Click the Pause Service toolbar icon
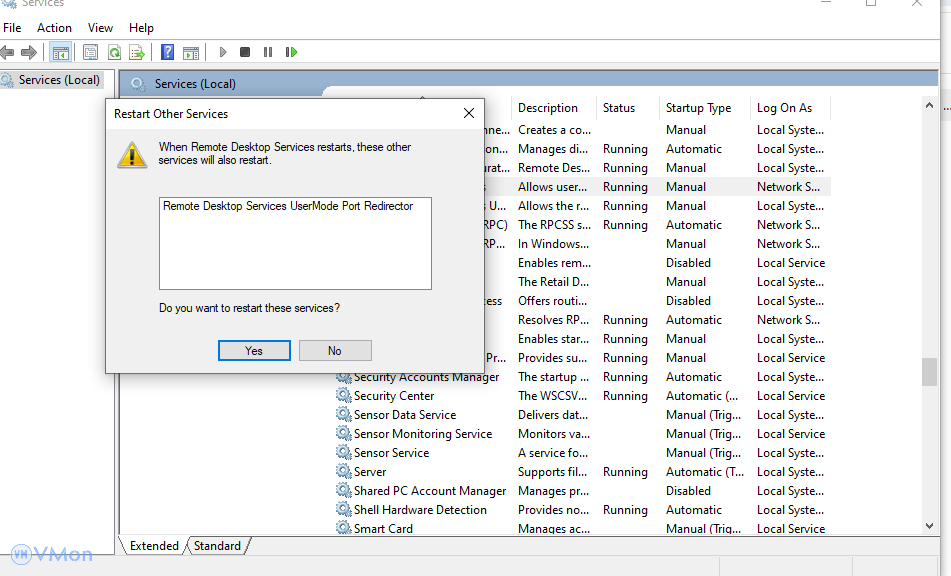Screen dimensions: 951x576 (x=268, y=52)
